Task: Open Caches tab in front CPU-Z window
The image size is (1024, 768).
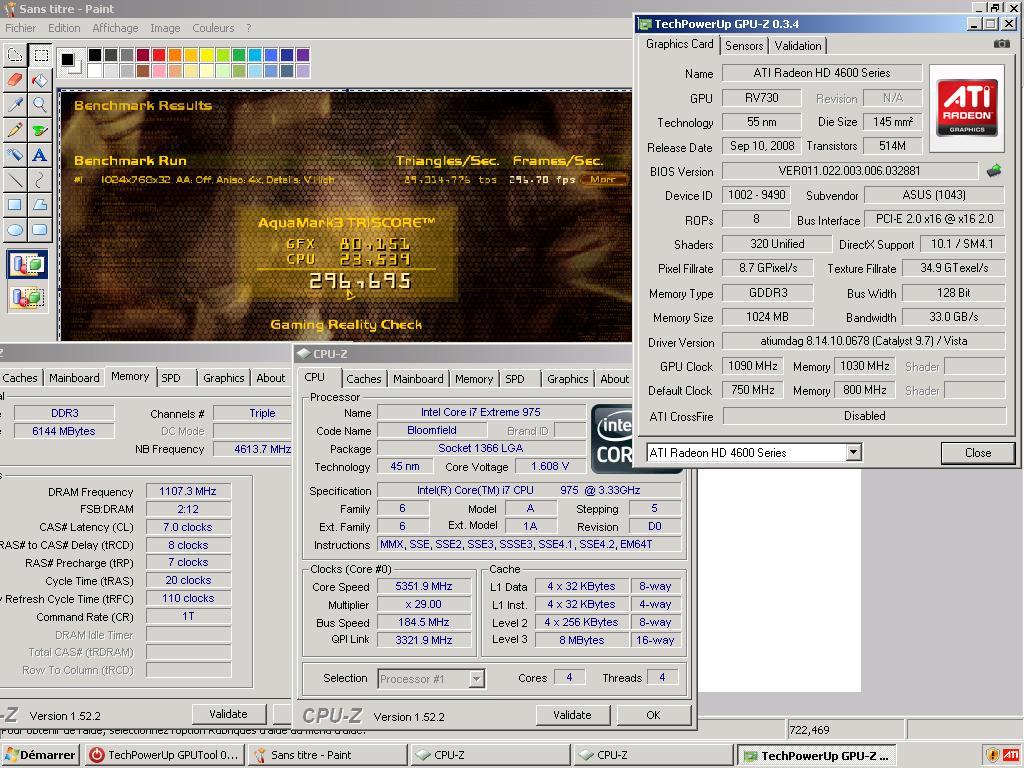Action: pos(364,379)
